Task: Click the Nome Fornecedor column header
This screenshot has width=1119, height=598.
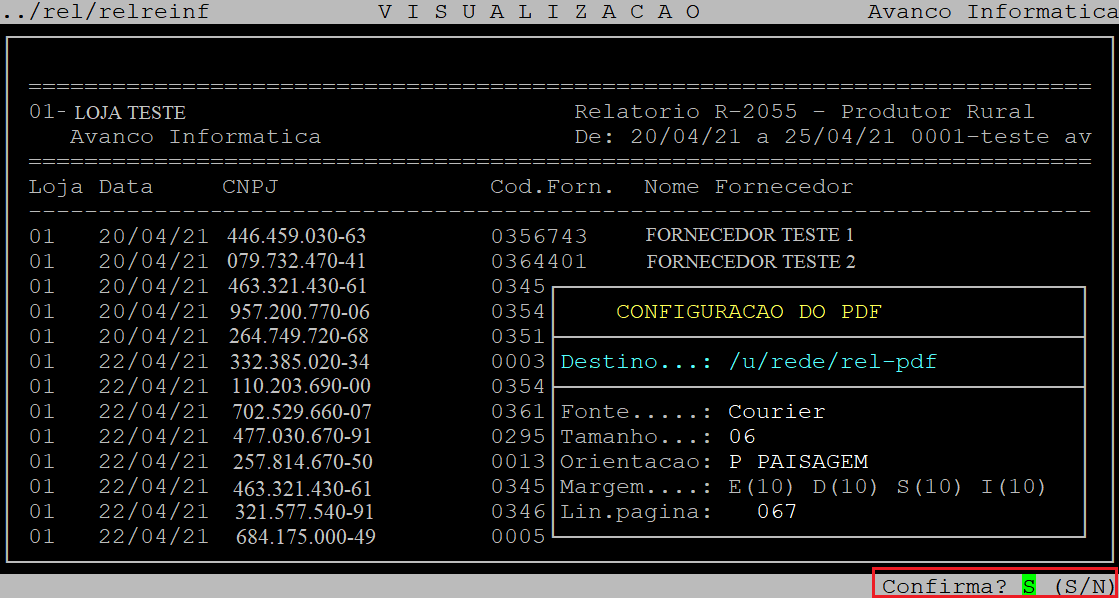Action: 748,187
